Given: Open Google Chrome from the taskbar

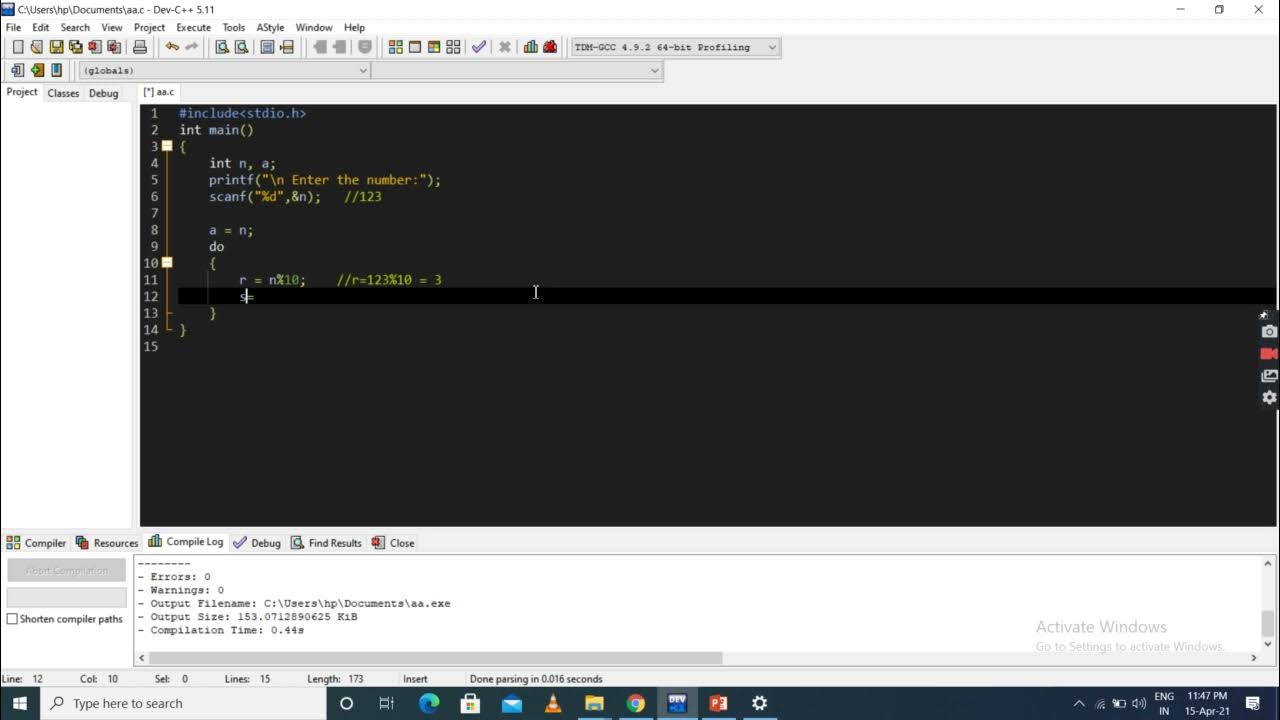Looking at the screenshot, I should click(x=635, y=703).
